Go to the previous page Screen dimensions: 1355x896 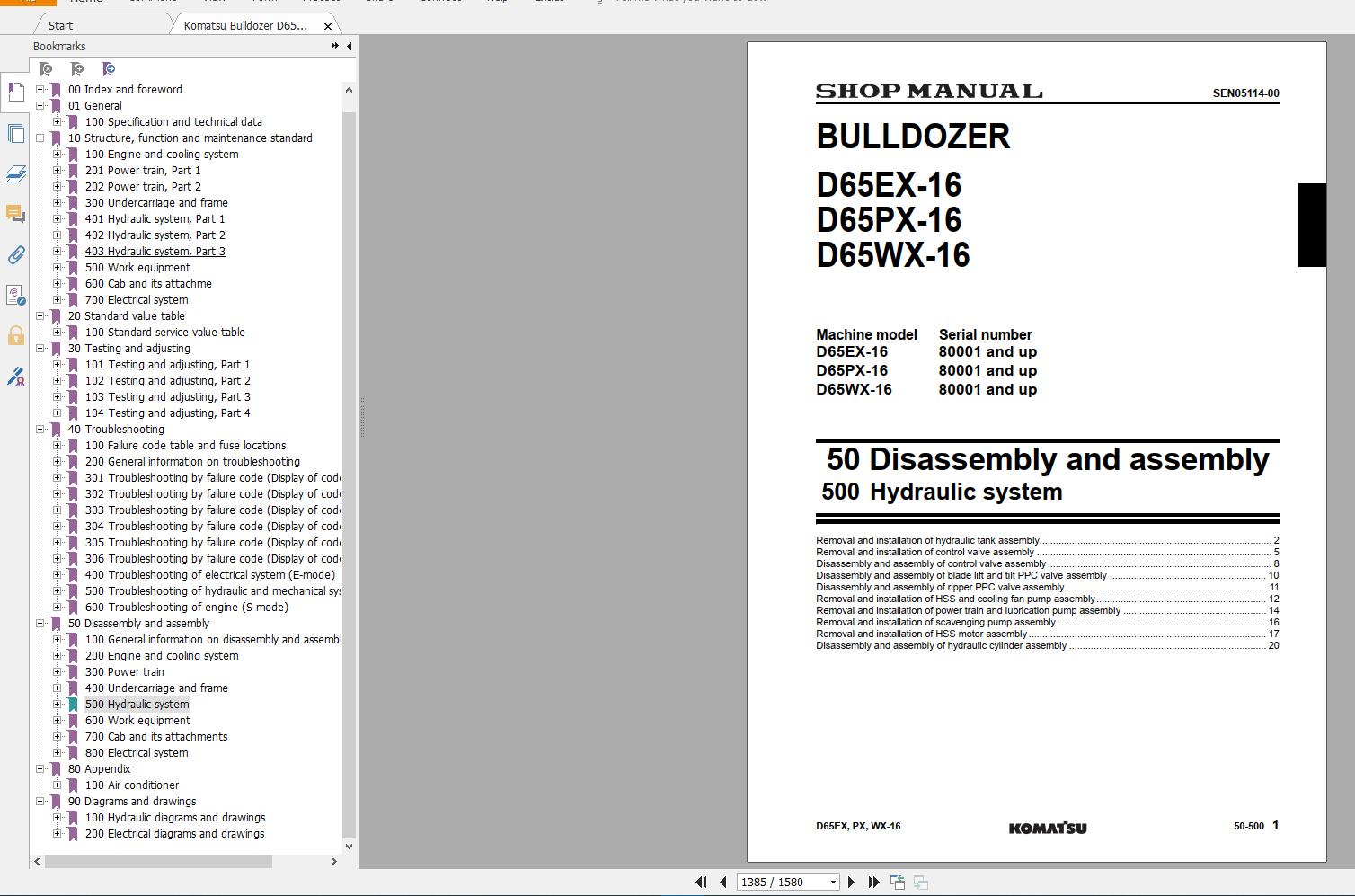722,883
